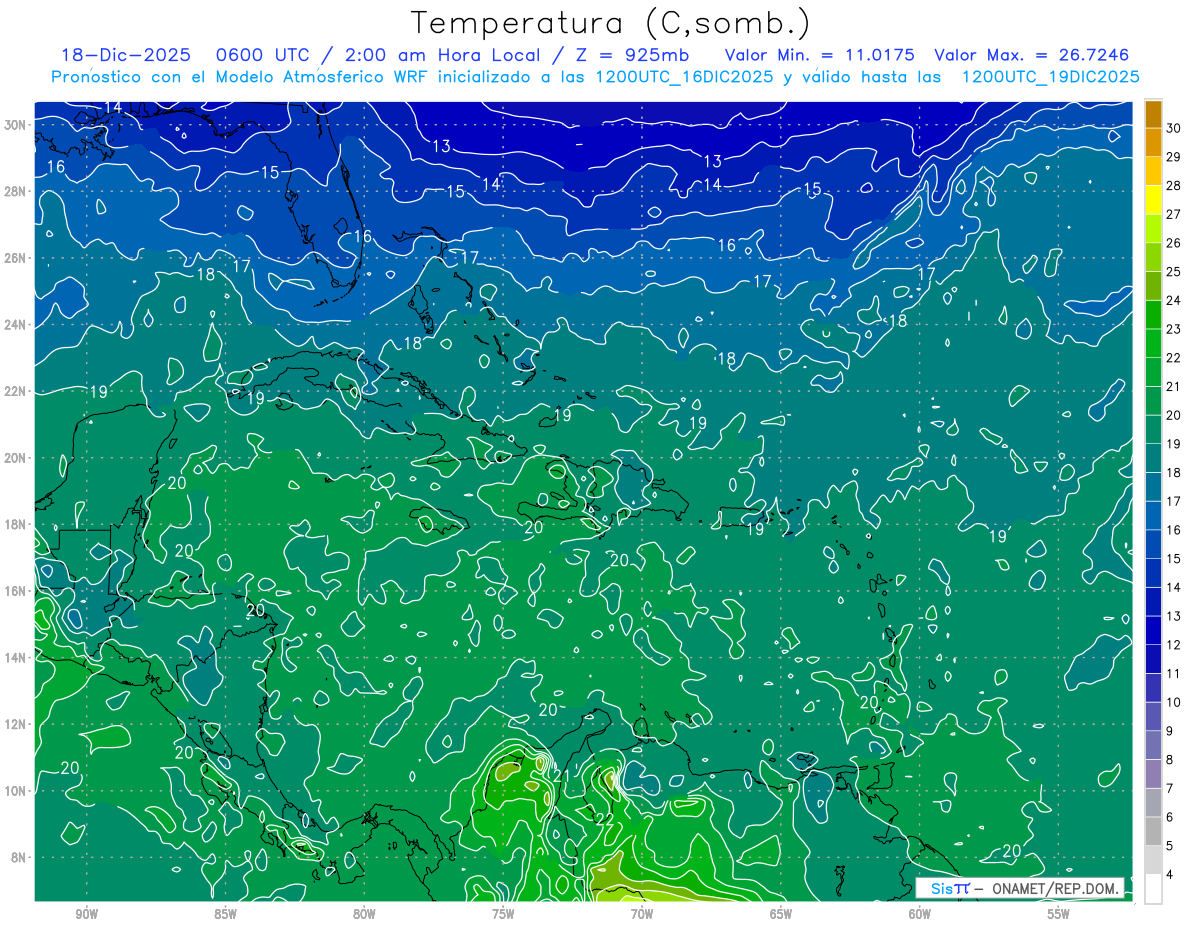
Task: Click the 22N latitude axis label
Action: pos(17,391)
